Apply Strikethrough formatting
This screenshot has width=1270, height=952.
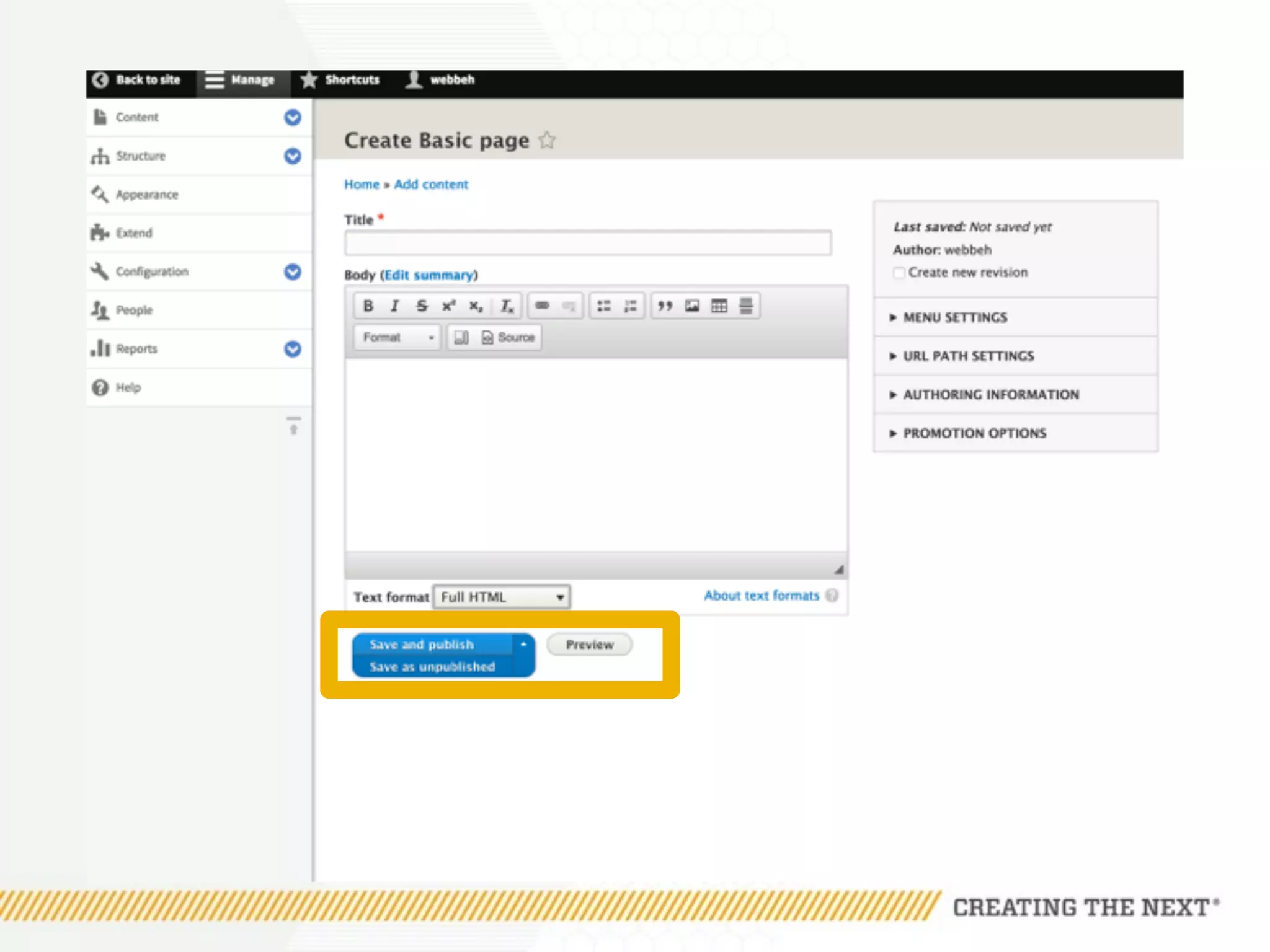(x=422, y=306)
